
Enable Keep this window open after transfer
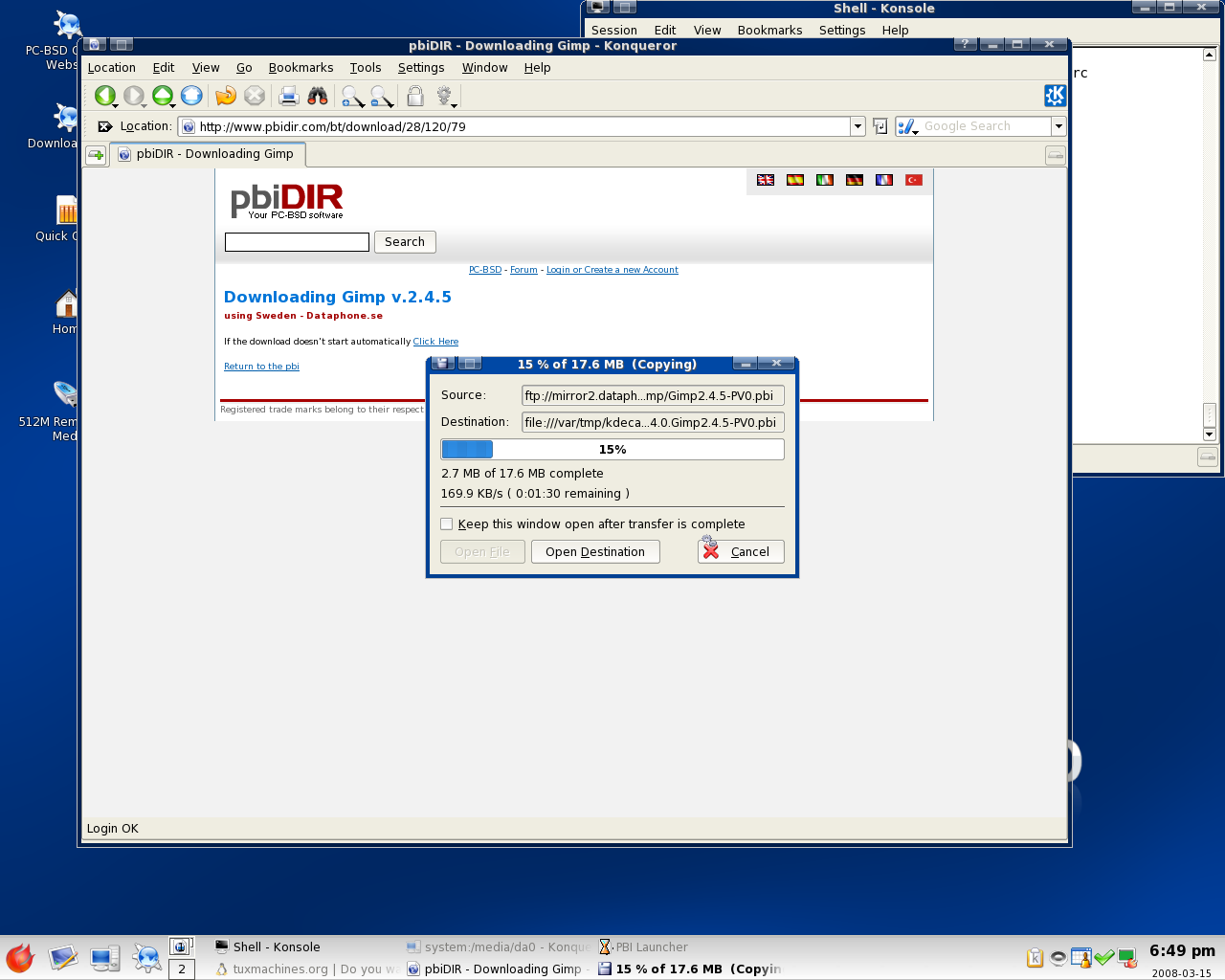tap(446, 523)
